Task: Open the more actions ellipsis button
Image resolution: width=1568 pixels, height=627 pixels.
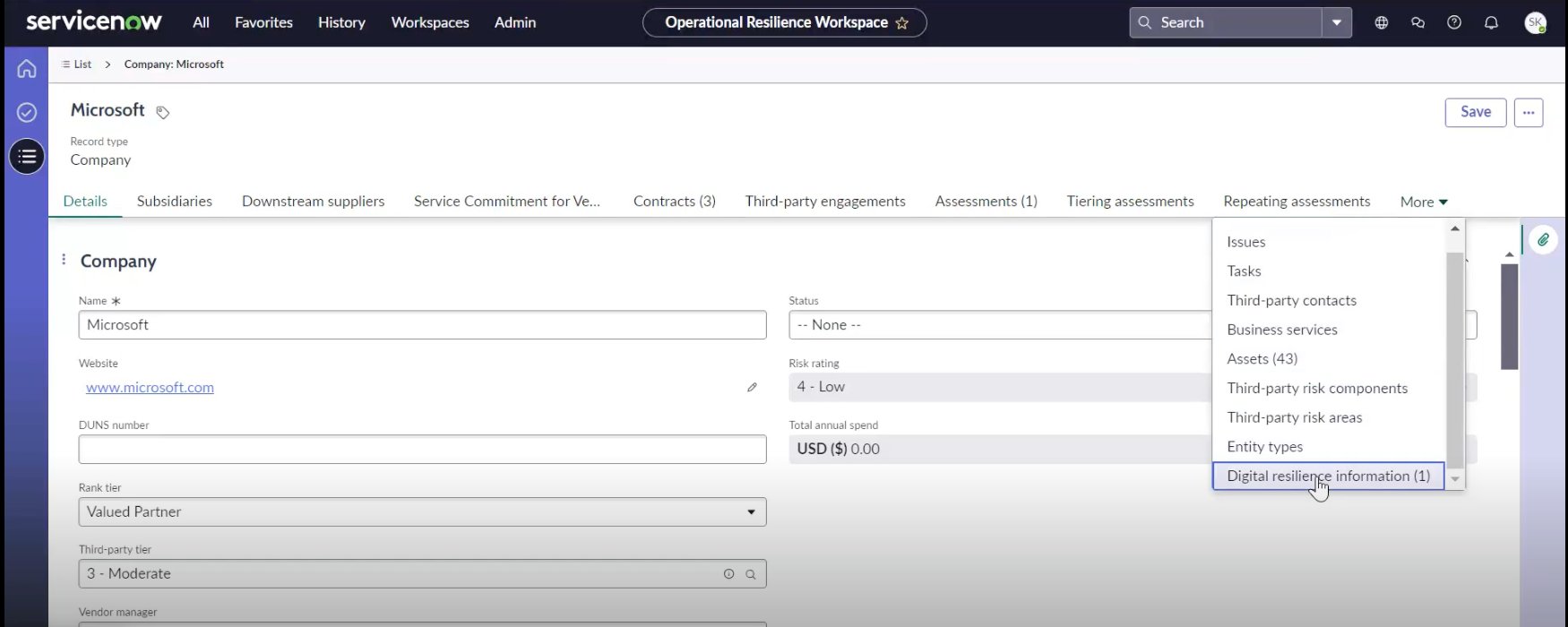Action: 1529,113
